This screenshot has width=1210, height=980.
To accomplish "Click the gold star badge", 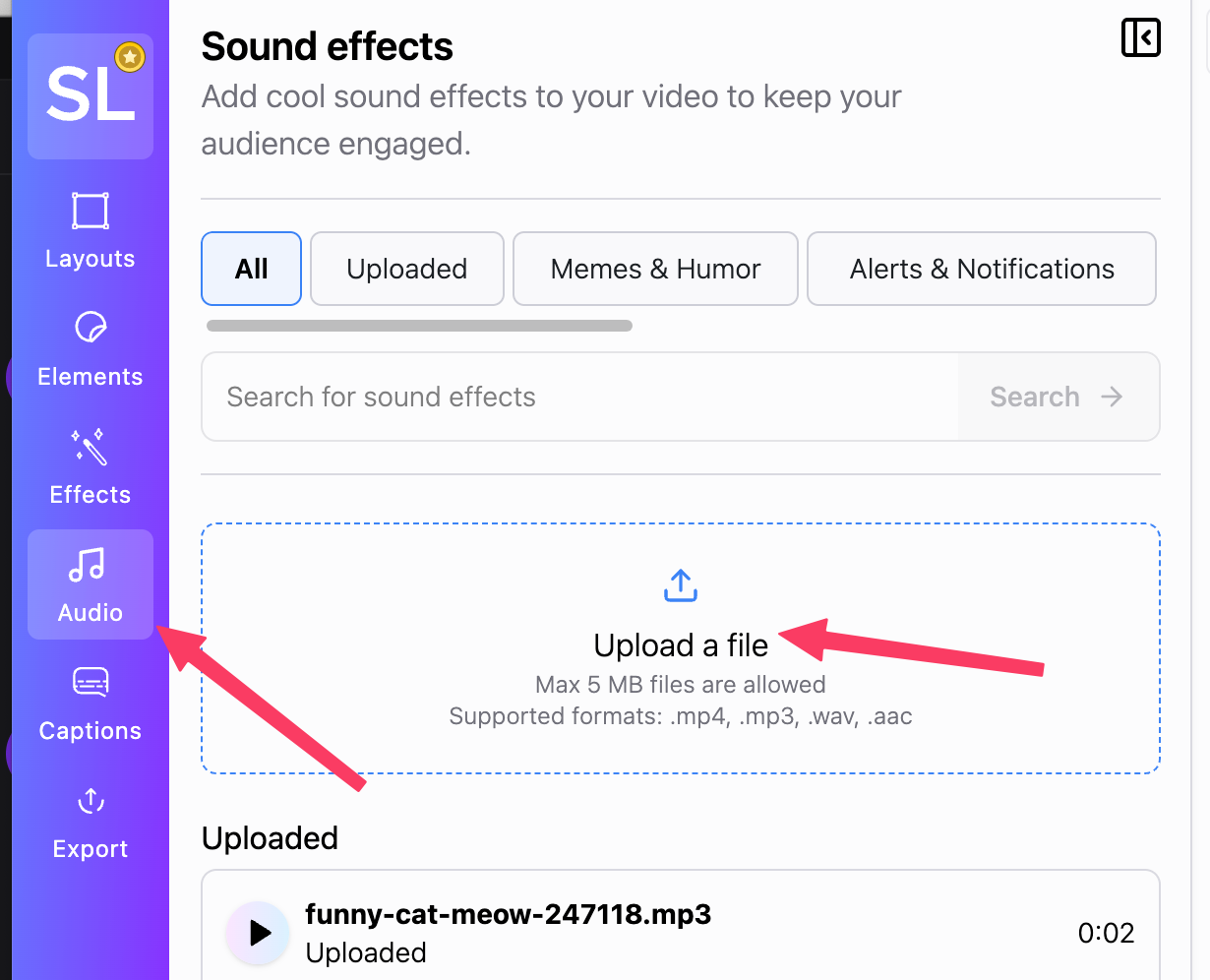I will [x=130, y=58].
